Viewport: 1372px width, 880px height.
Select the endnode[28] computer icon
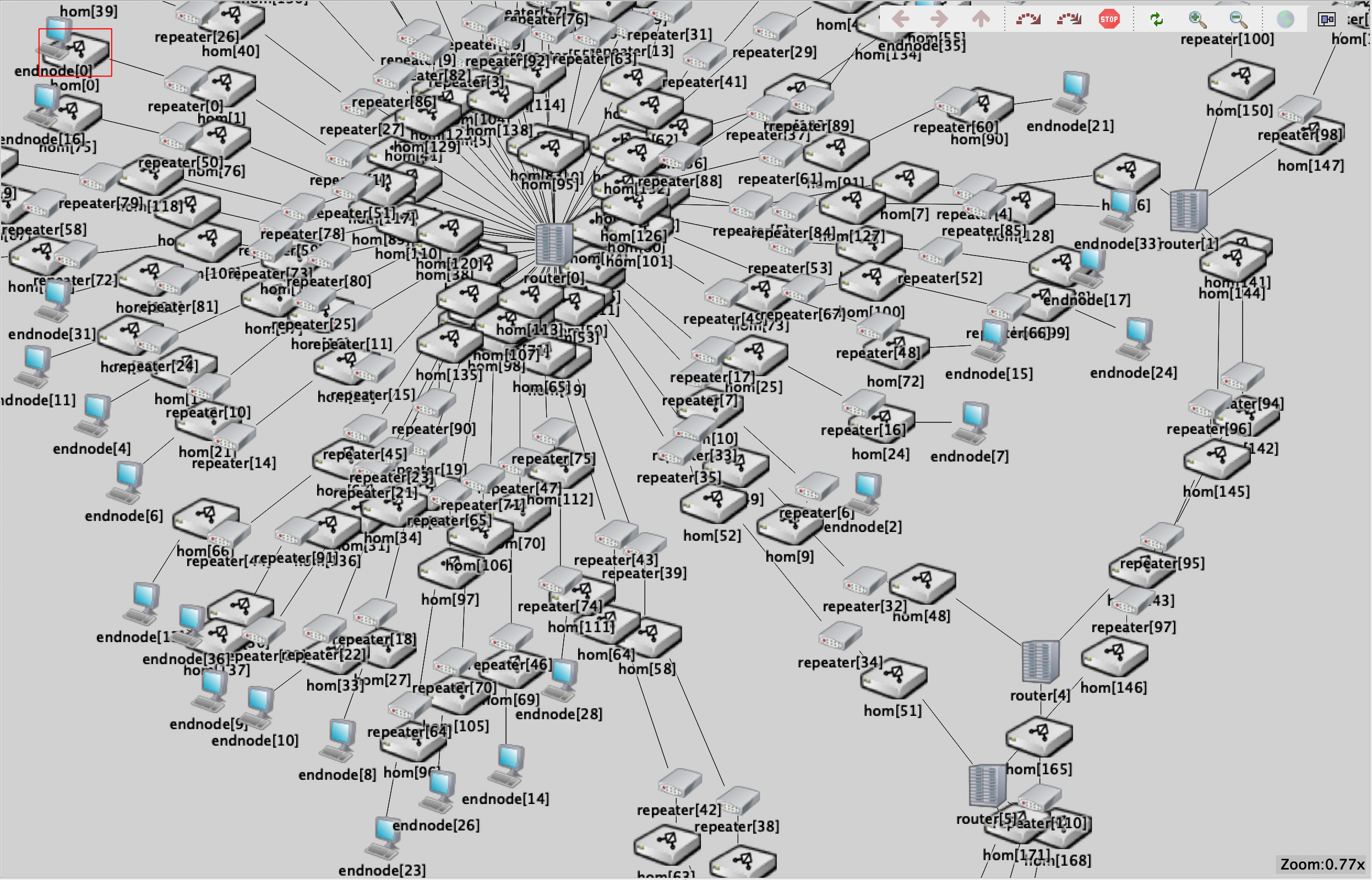[x=560, y=681]
